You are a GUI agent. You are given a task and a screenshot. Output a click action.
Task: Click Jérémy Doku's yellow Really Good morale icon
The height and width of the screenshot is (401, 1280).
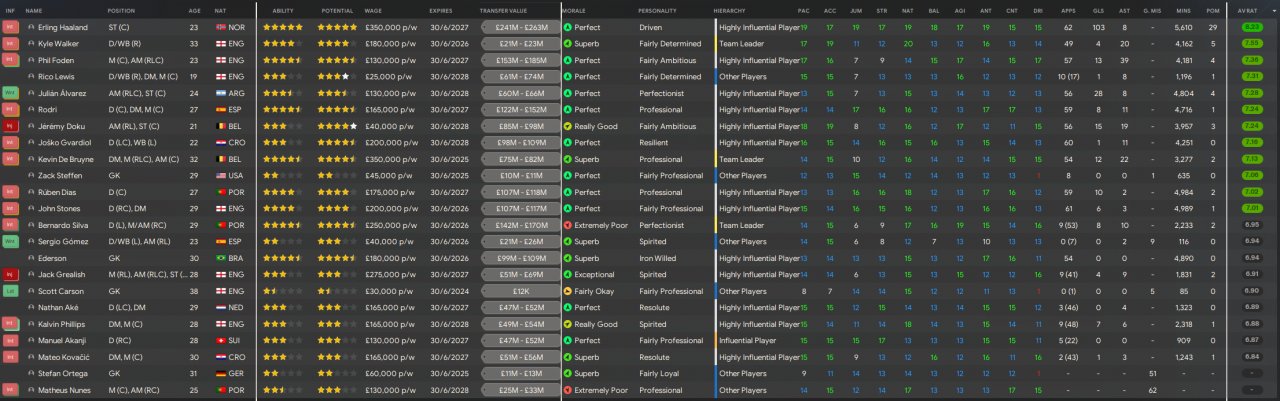coord(567,126)
